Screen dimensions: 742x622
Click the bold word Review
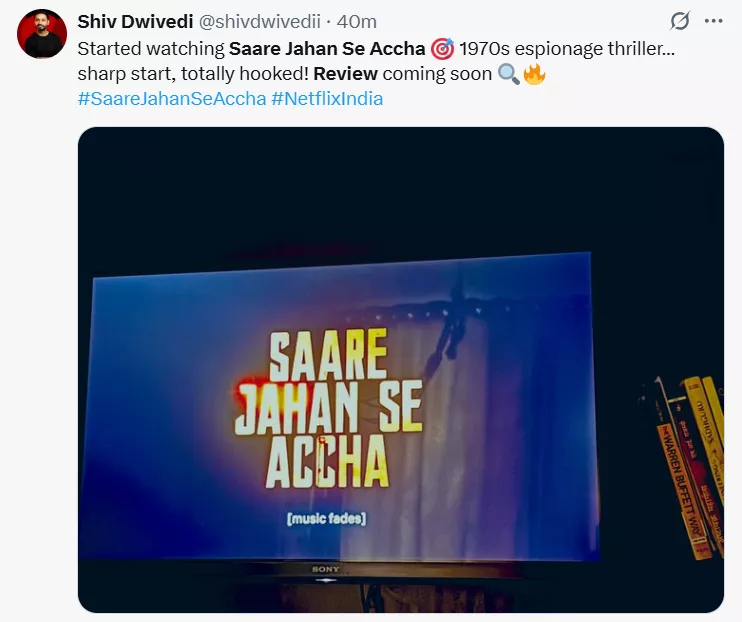345,74
